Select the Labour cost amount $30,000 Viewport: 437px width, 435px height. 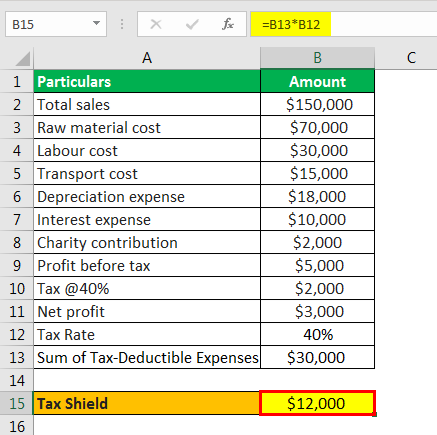[x=317, y=151]
